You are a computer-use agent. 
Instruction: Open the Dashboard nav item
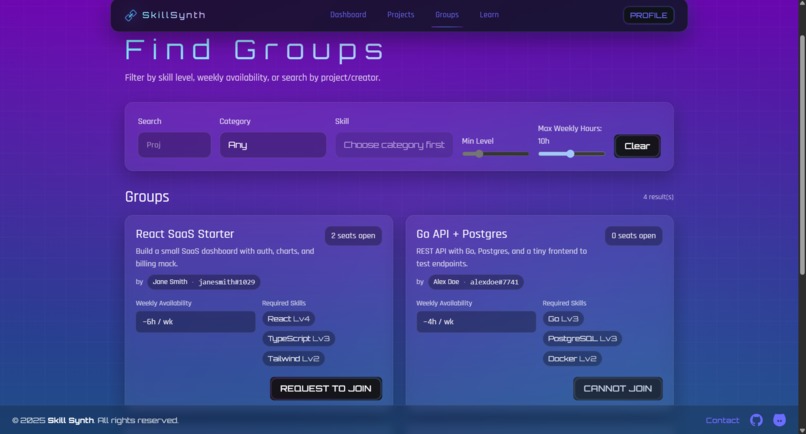click(348, 15)
